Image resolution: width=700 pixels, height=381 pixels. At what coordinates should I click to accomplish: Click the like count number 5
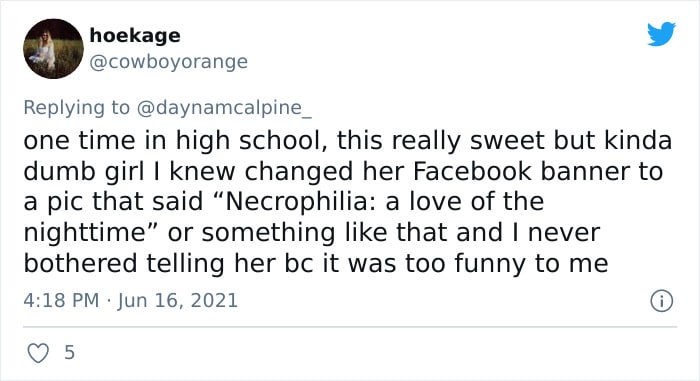click(x=69, y=353)
